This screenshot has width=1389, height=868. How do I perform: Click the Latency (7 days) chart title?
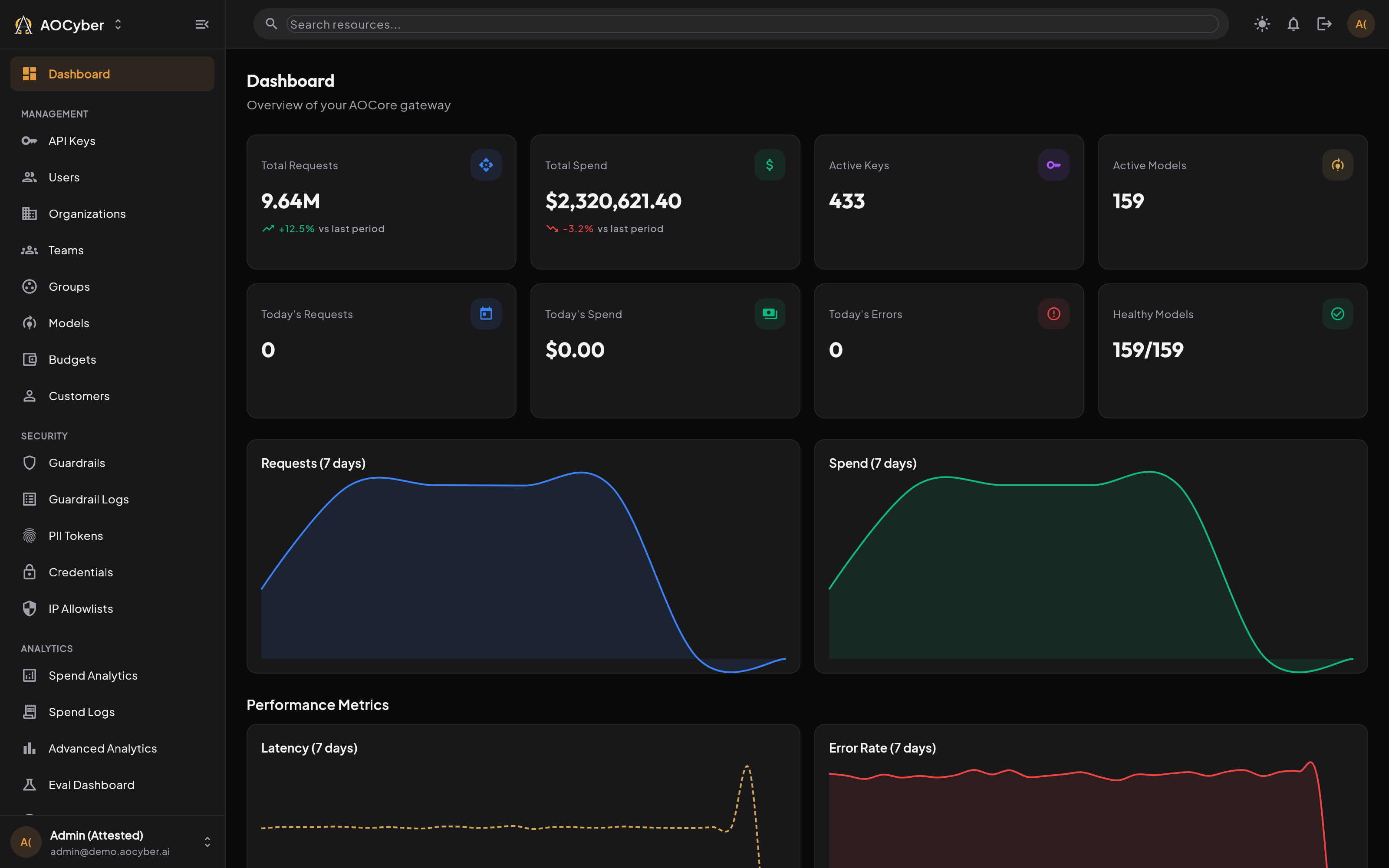click(309, 748)
